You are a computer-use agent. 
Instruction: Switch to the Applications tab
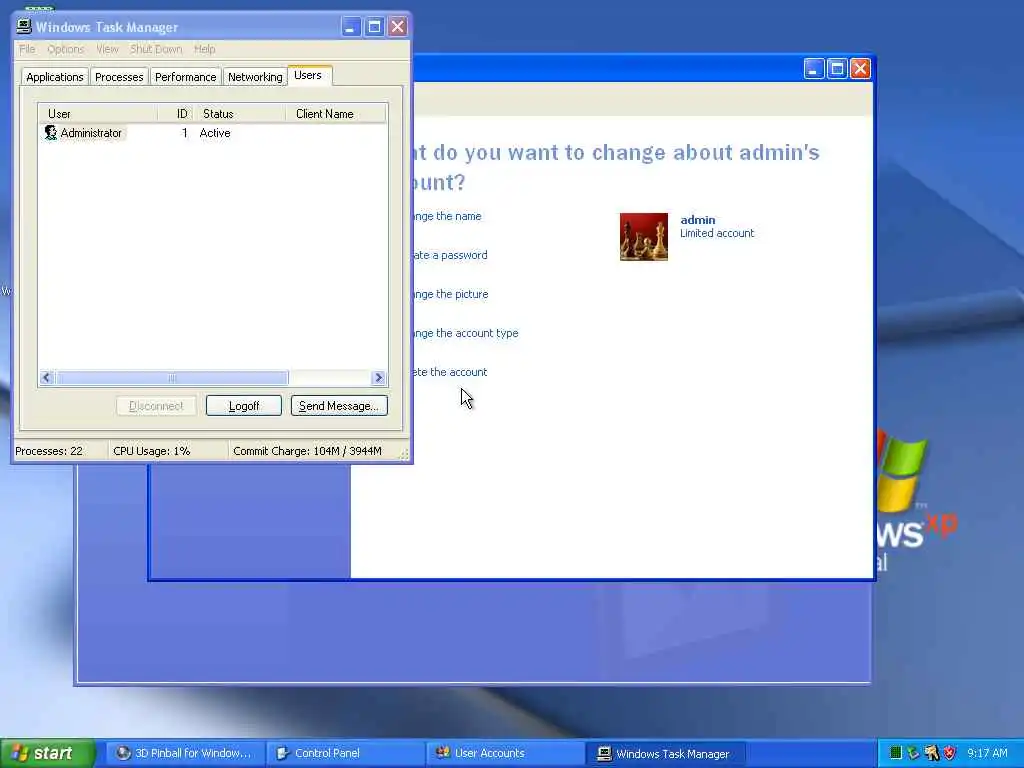[55, 77]
